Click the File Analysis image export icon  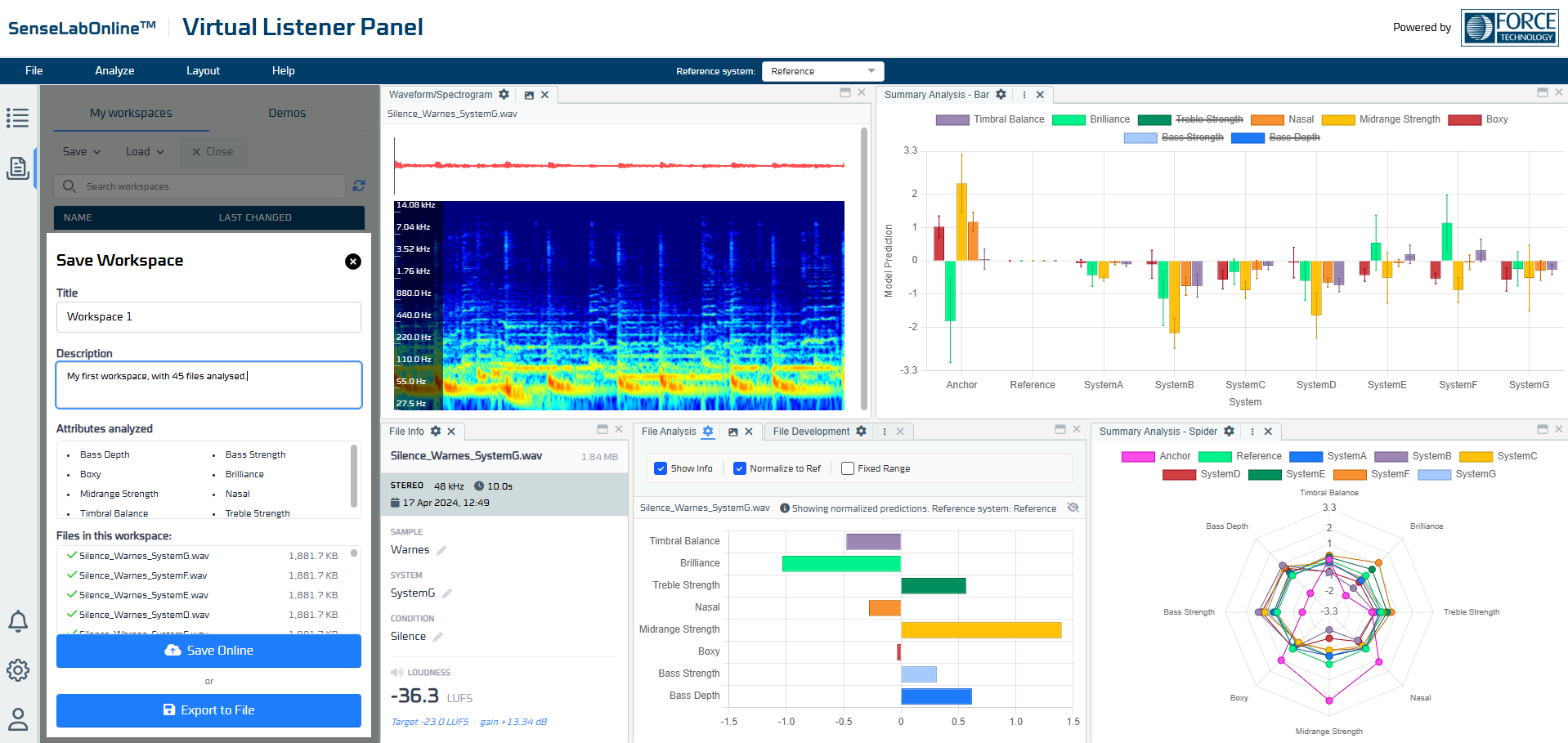733,432
